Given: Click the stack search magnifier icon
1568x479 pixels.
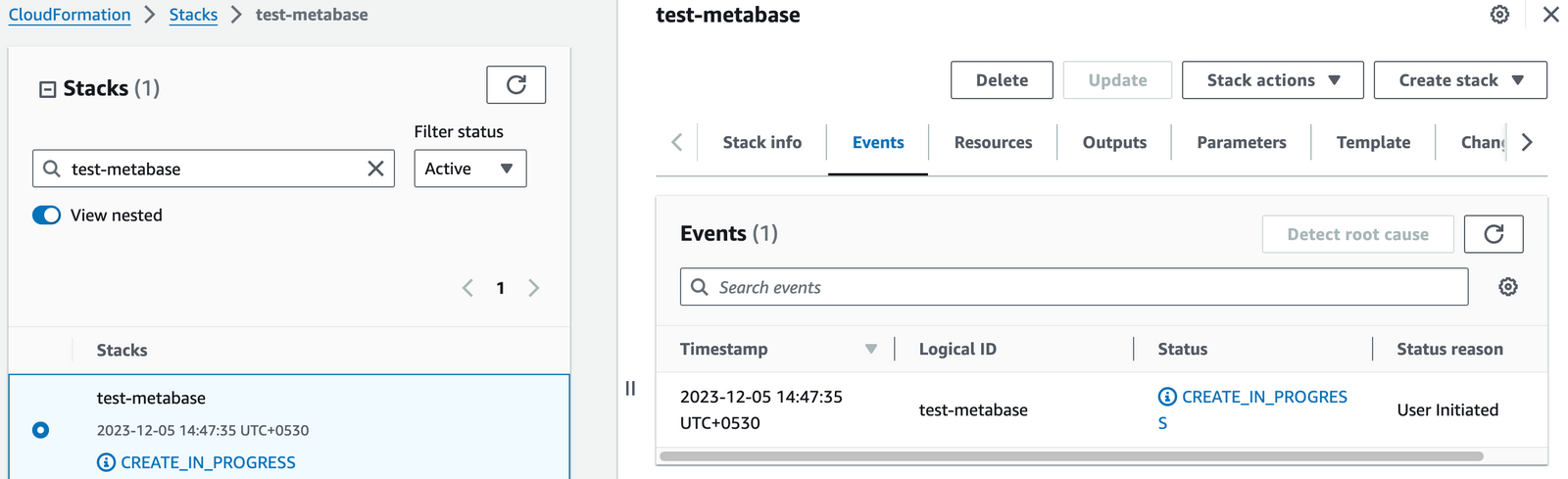Looking at the screenshot, I should pos(52,168).
